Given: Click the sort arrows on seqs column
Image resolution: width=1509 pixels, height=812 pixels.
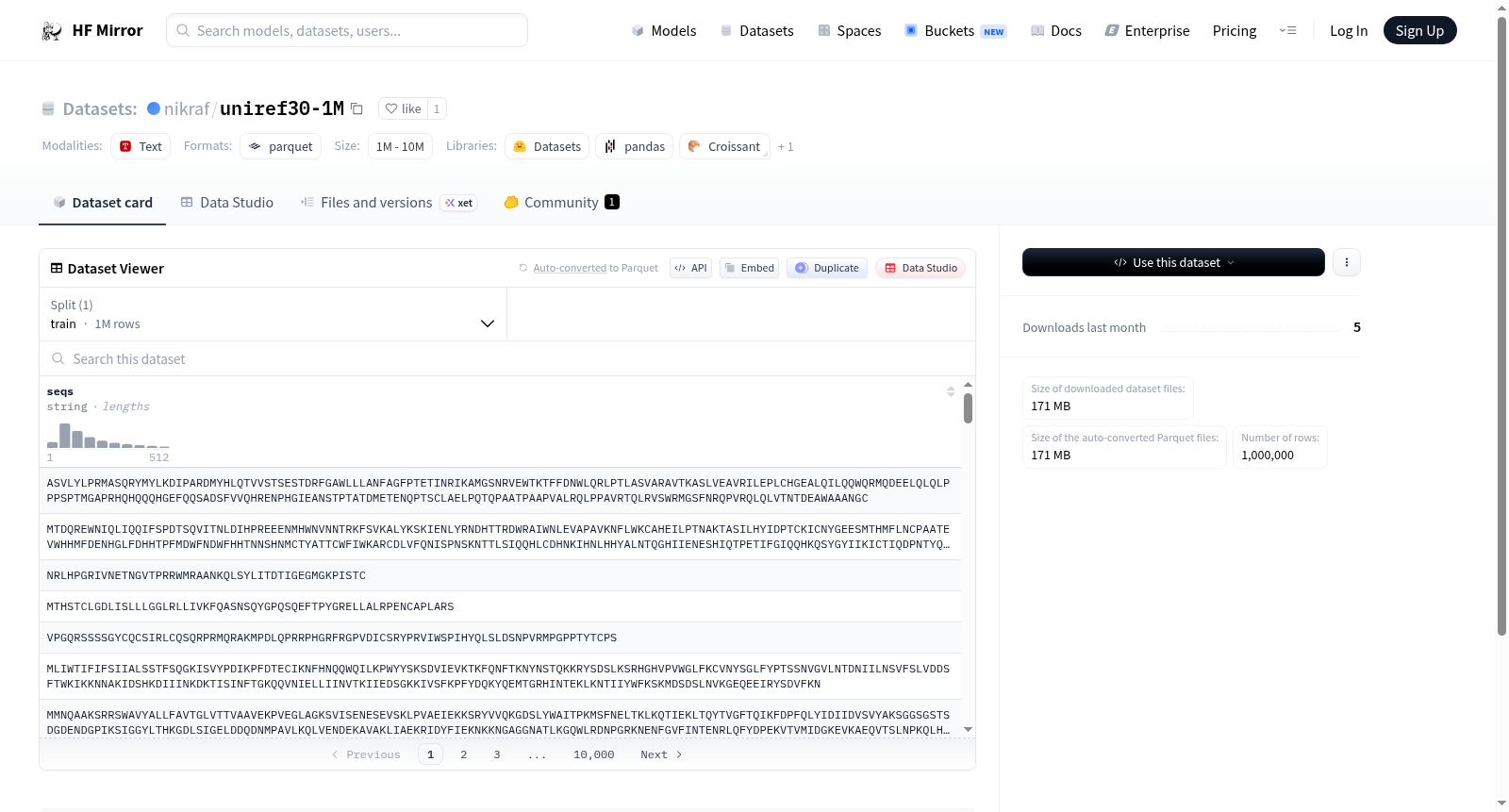Looking at the screenshot, I should [951, 391].
